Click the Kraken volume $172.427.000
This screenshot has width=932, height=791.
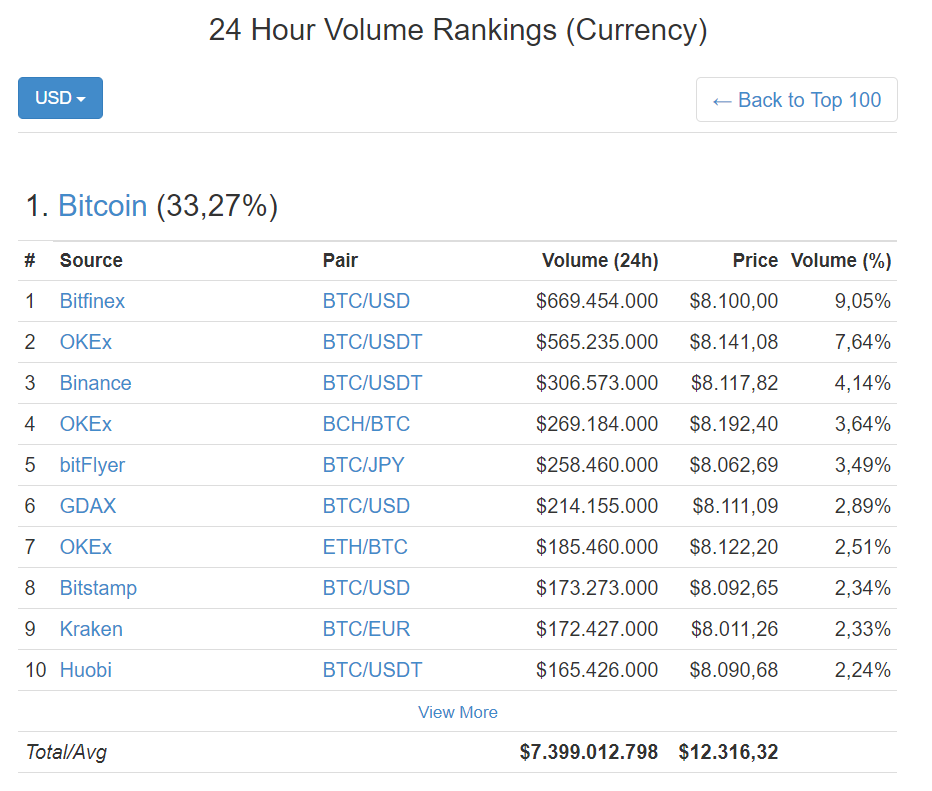pos(597,629)
